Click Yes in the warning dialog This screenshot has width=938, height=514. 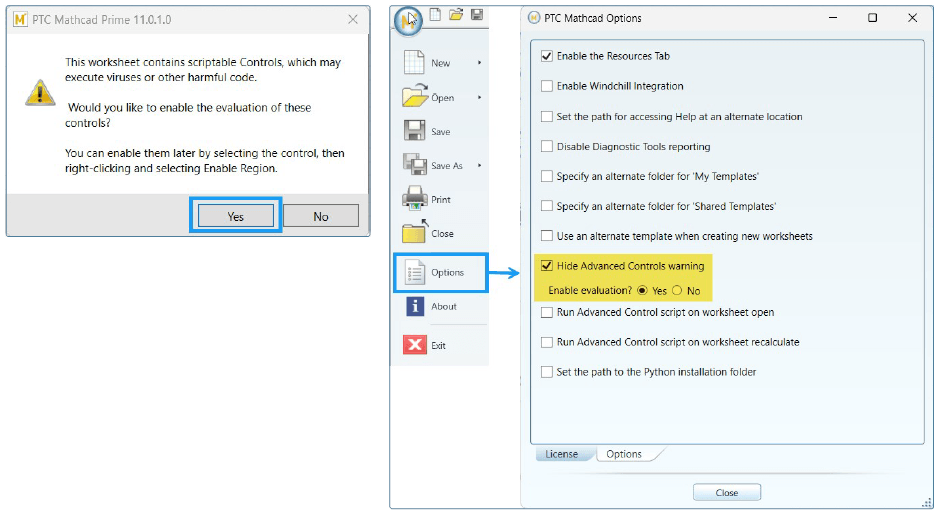(236, 216)
